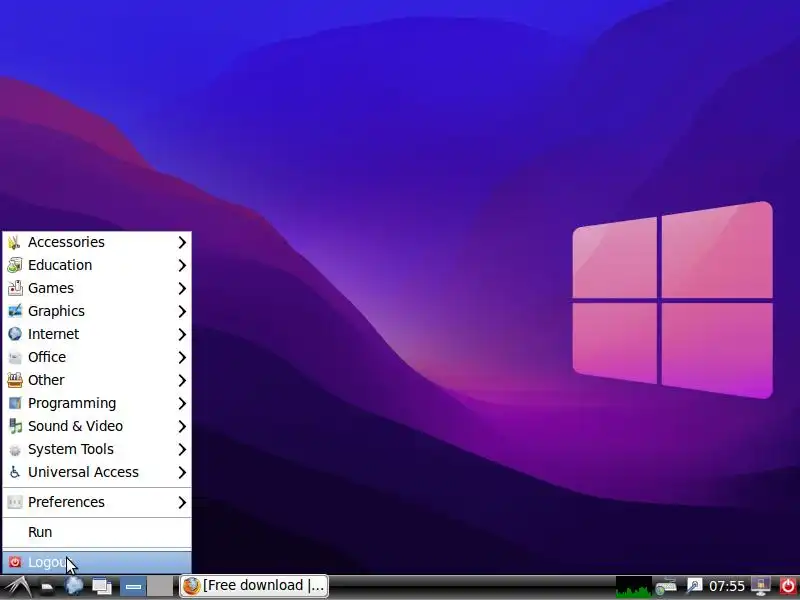This screenshot has width=800, height=600.
Task: Switch to the second workspace in pager
Action: coord(160,587)
